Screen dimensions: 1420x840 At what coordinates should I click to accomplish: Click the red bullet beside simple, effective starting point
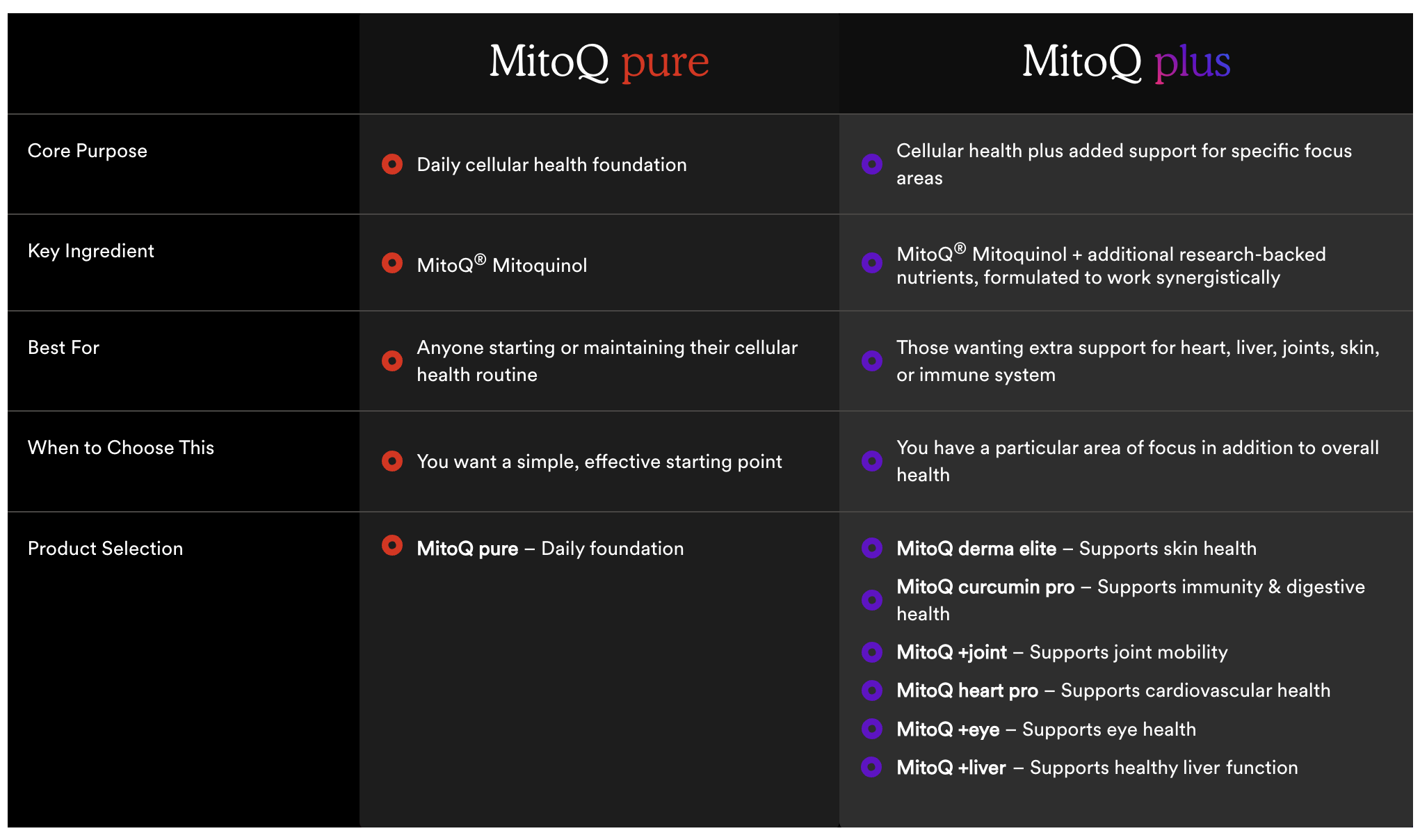tap(392, 461)
